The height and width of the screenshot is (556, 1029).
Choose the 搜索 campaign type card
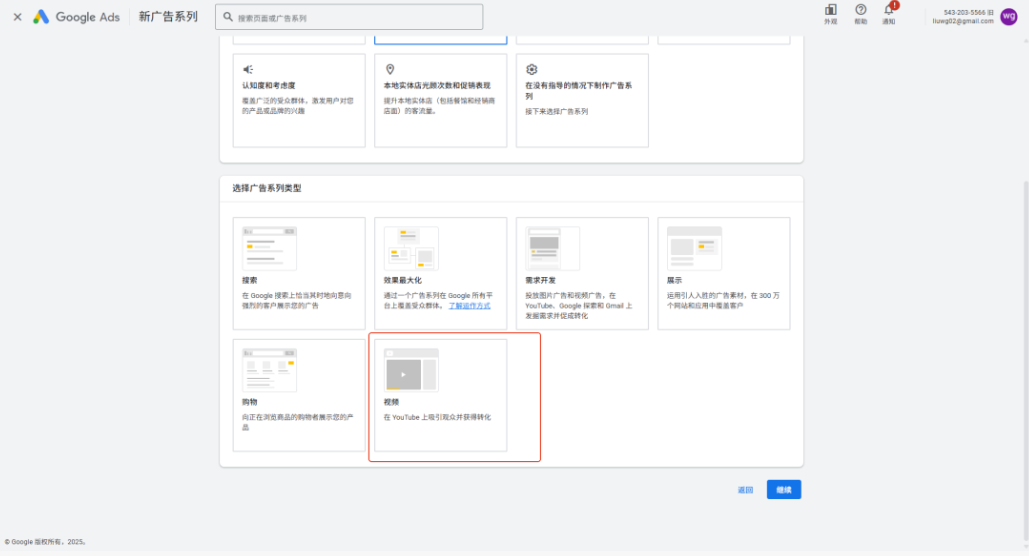tap(299, 274)
